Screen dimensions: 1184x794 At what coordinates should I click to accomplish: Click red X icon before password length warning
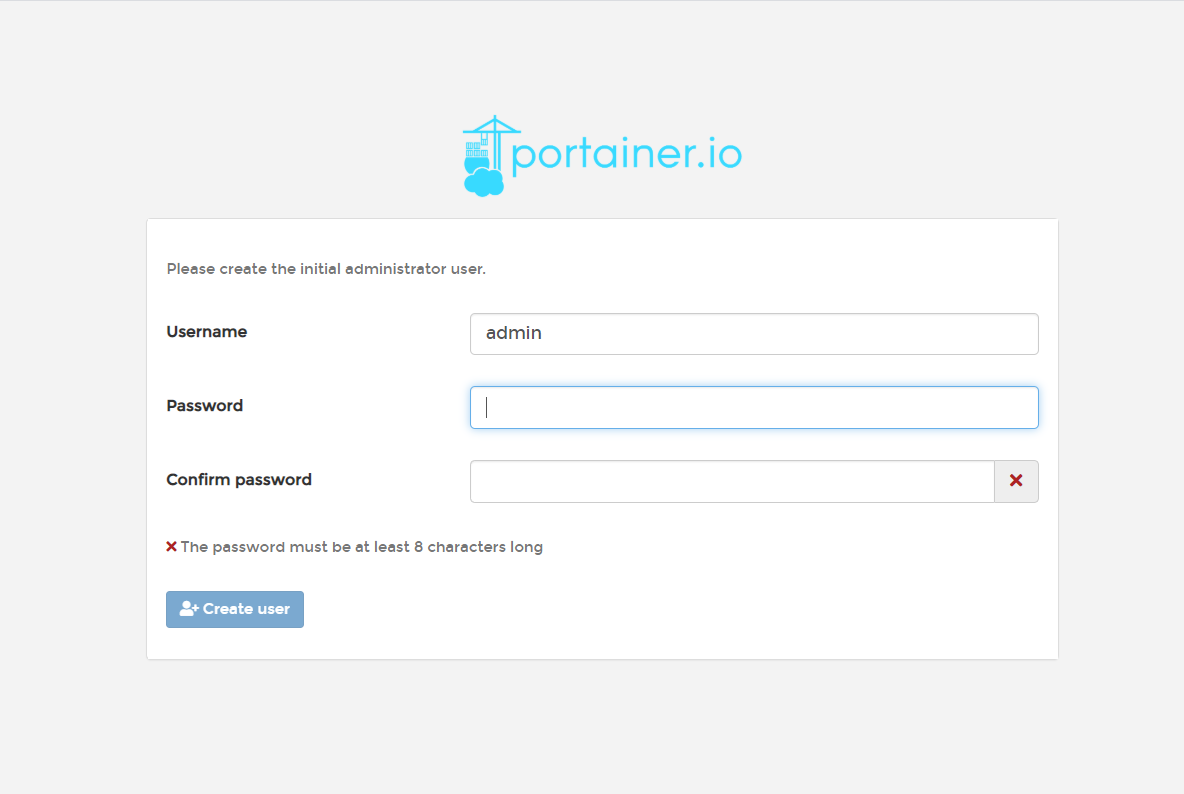(171, 546)
